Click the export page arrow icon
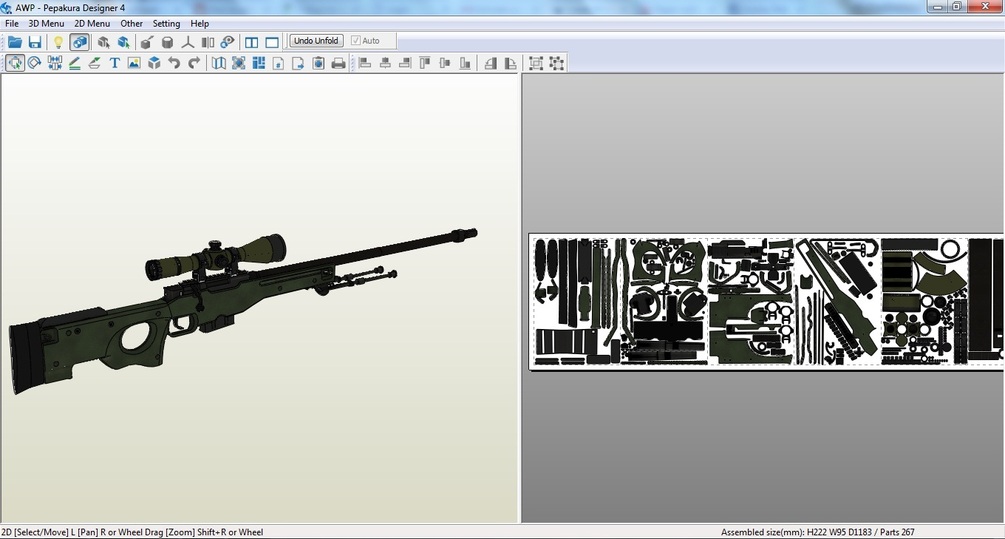The image size is (1005, 539). [298, 63]
